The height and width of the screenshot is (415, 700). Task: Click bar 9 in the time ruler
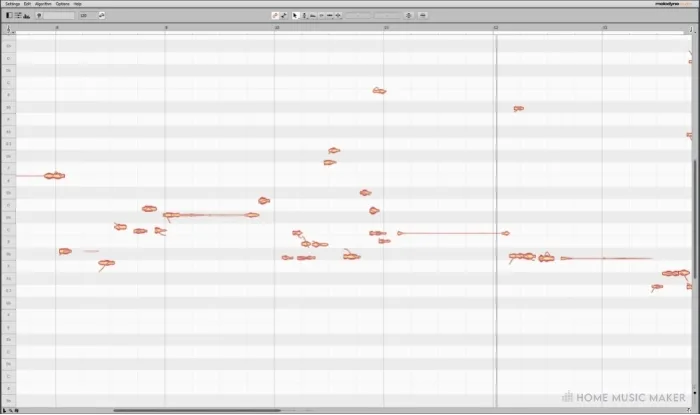[166, 28]
